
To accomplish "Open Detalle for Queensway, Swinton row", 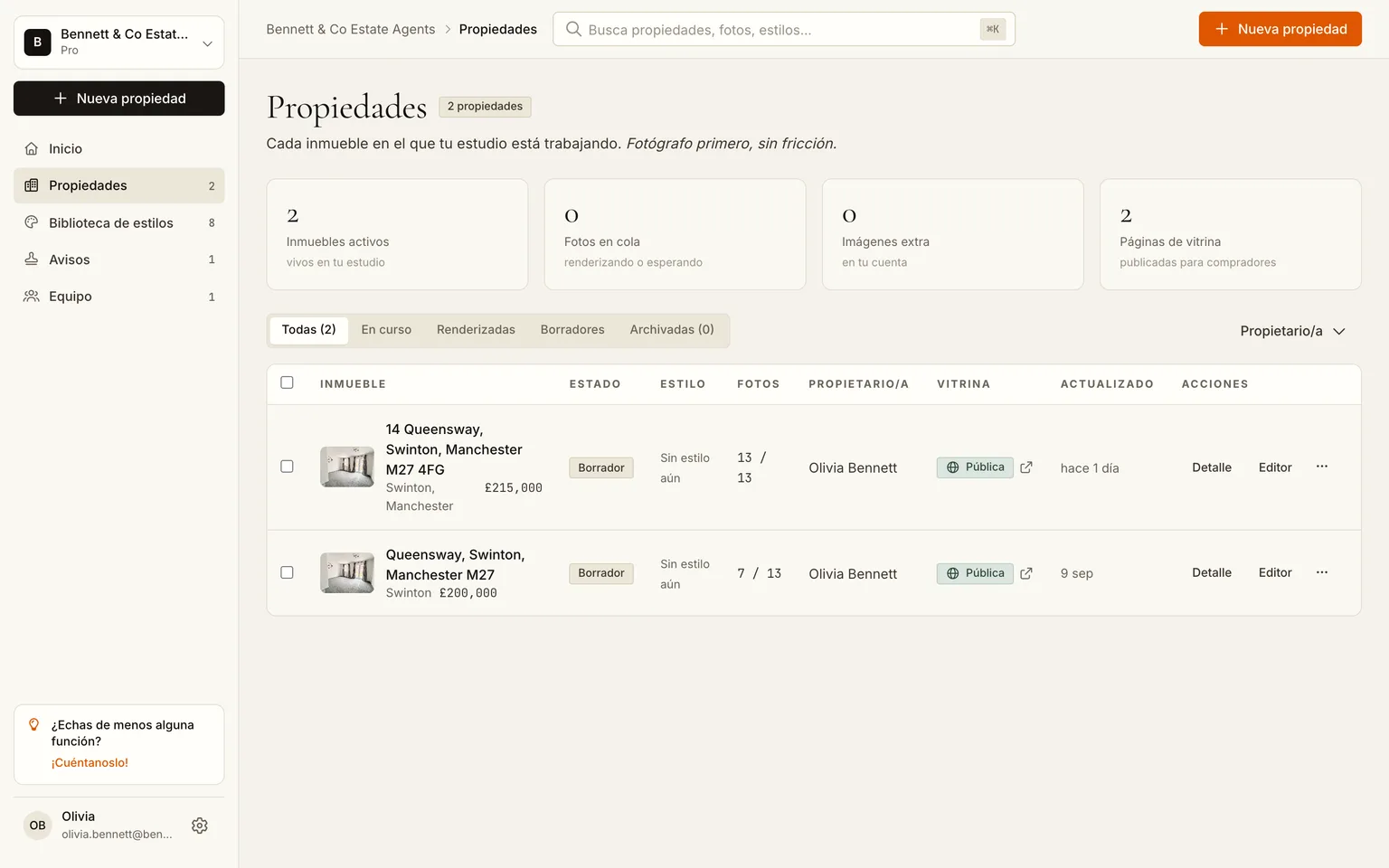I will (1212, 572).
